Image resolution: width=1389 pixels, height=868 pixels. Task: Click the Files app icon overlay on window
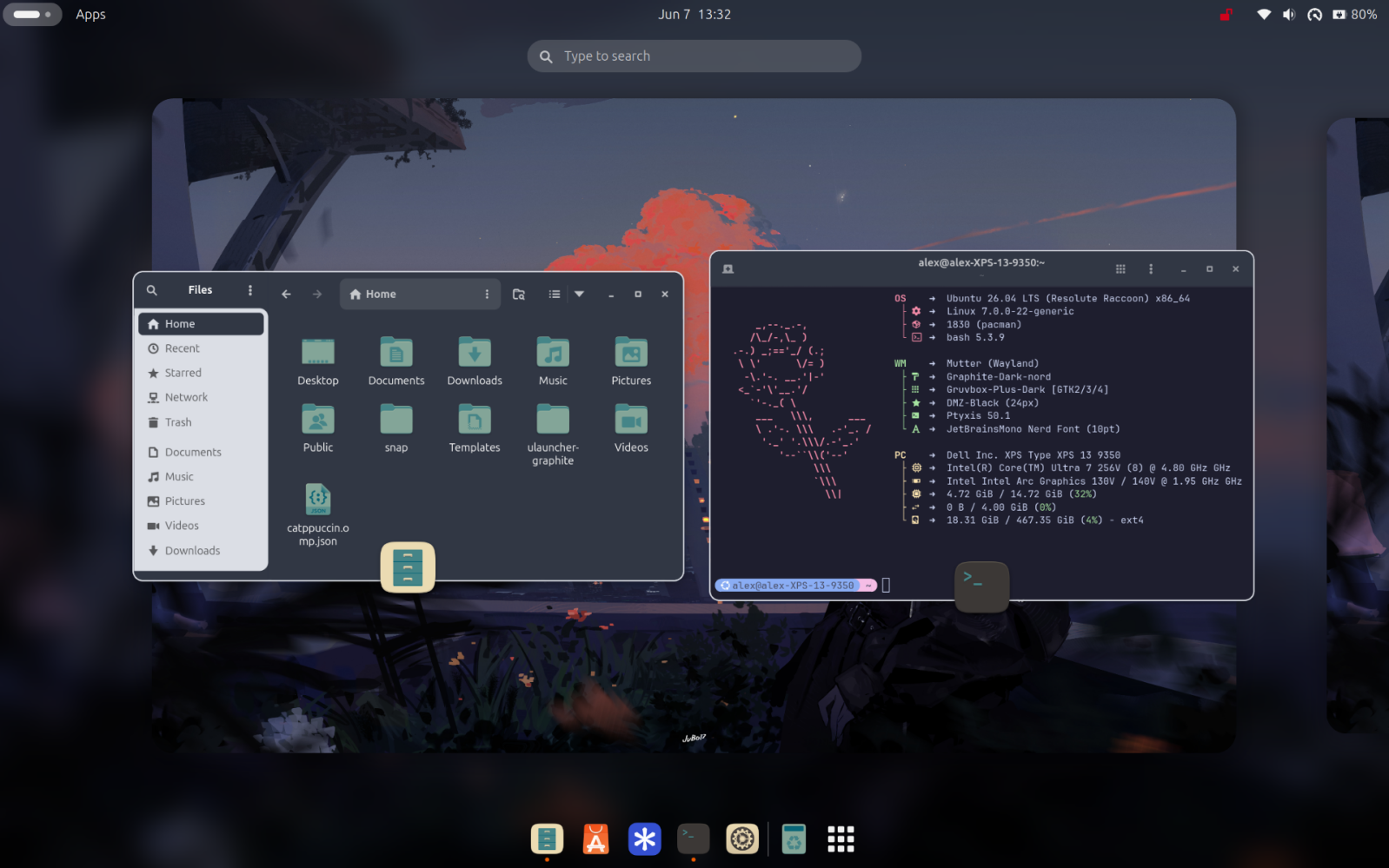(408, 567)
